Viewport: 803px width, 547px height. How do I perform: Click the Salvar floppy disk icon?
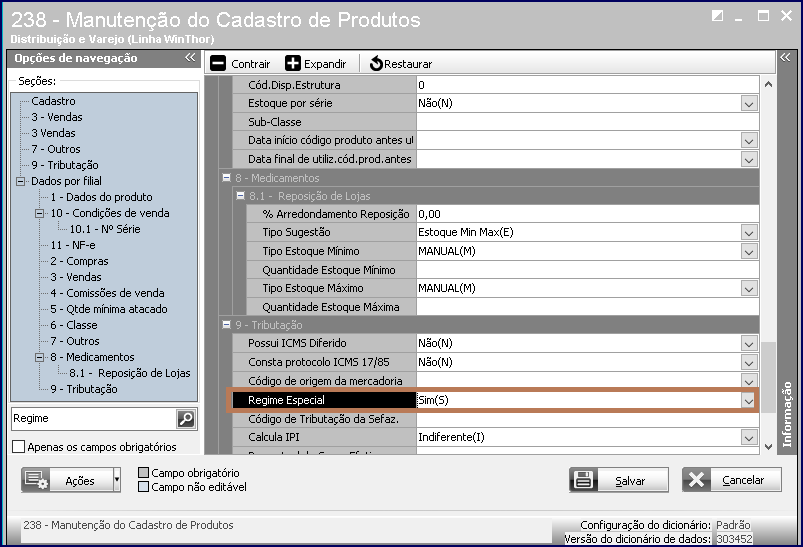coord(583,480)
